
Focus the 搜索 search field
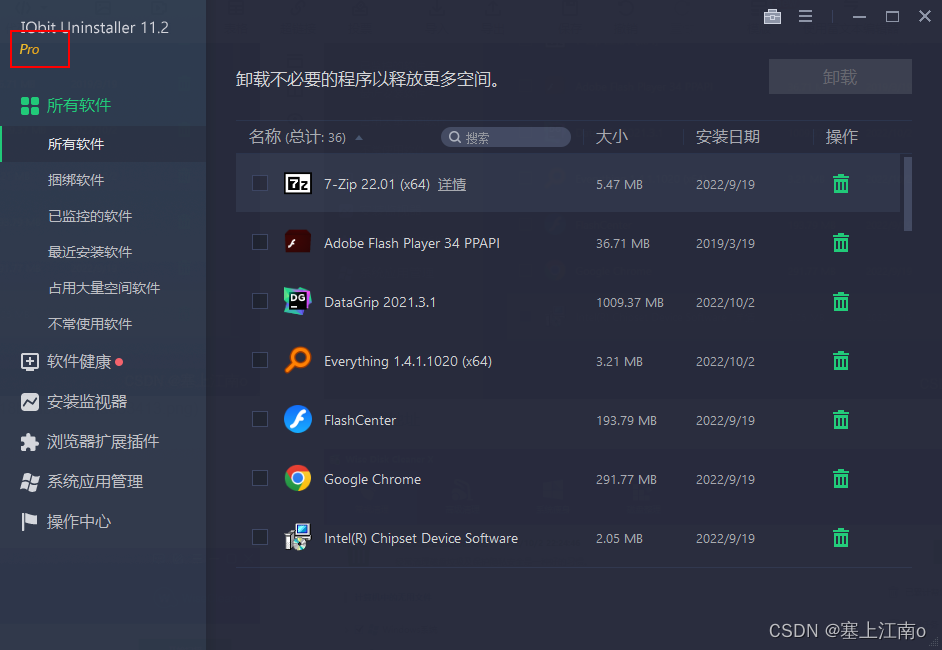(506, 137)
